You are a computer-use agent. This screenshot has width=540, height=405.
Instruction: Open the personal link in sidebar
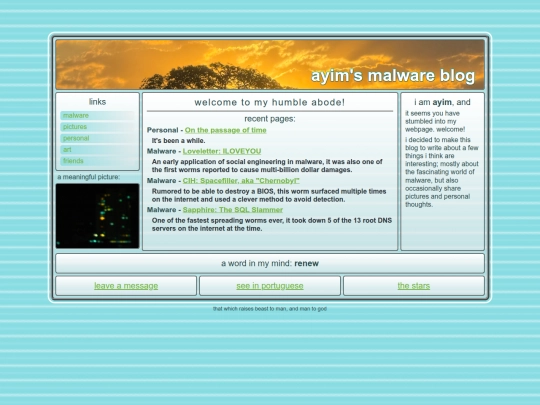(x=97, y=138)
